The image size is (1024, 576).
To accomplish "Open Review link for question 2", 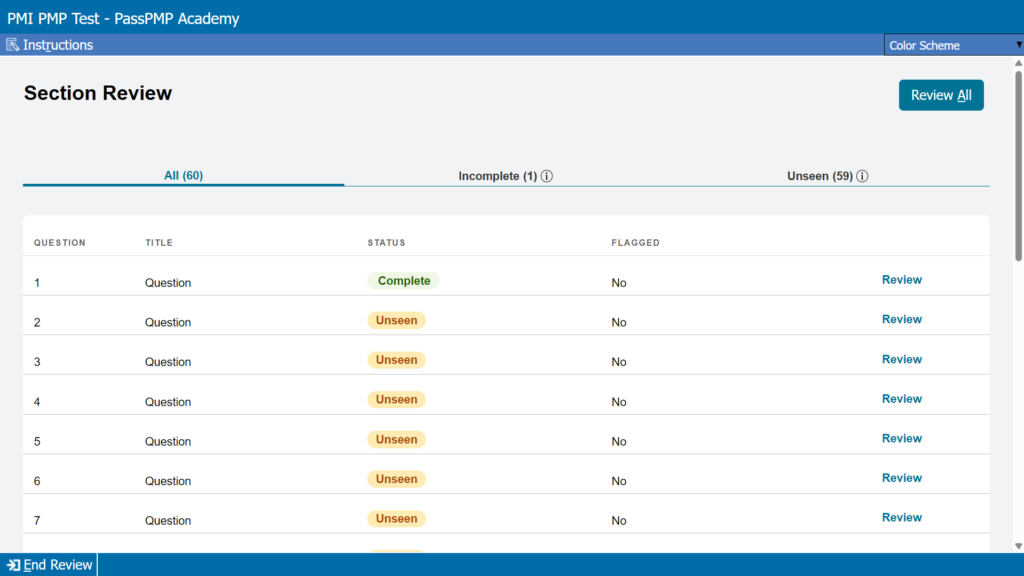I will click(x=902, y=319).
